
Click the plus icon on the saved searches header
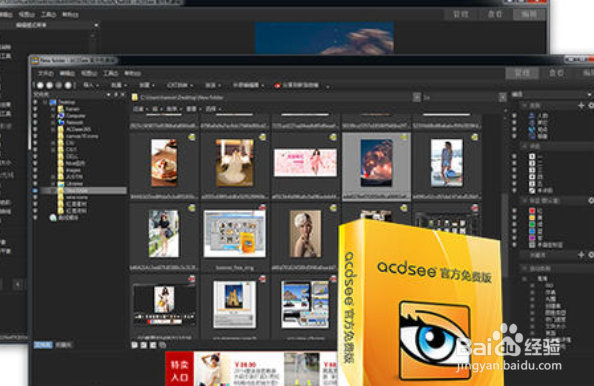coord(581,255)
